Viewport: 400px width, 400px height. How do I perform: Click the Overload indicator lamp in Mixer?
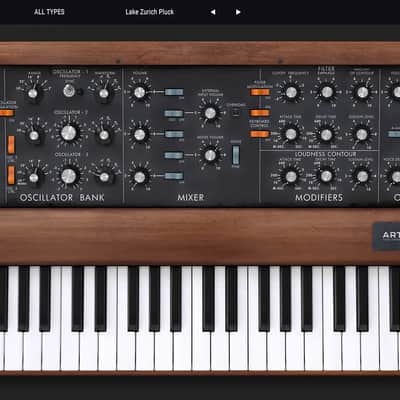click(x=236, y=113)
